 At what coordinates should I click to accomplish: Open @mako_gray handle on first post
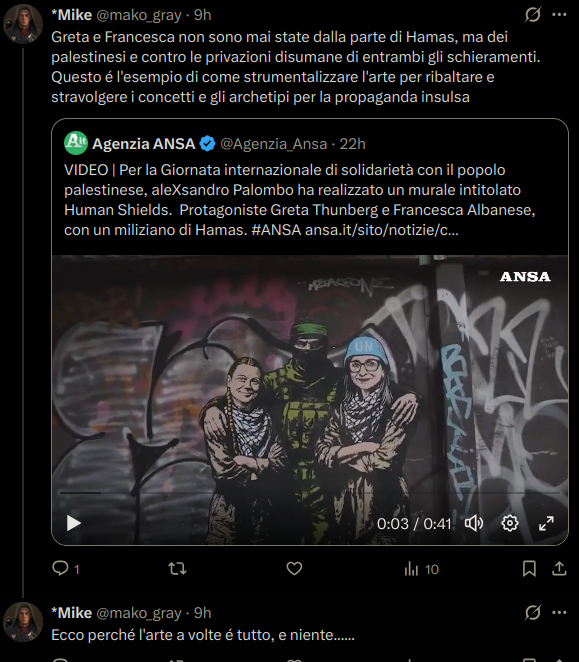(139, 16)
